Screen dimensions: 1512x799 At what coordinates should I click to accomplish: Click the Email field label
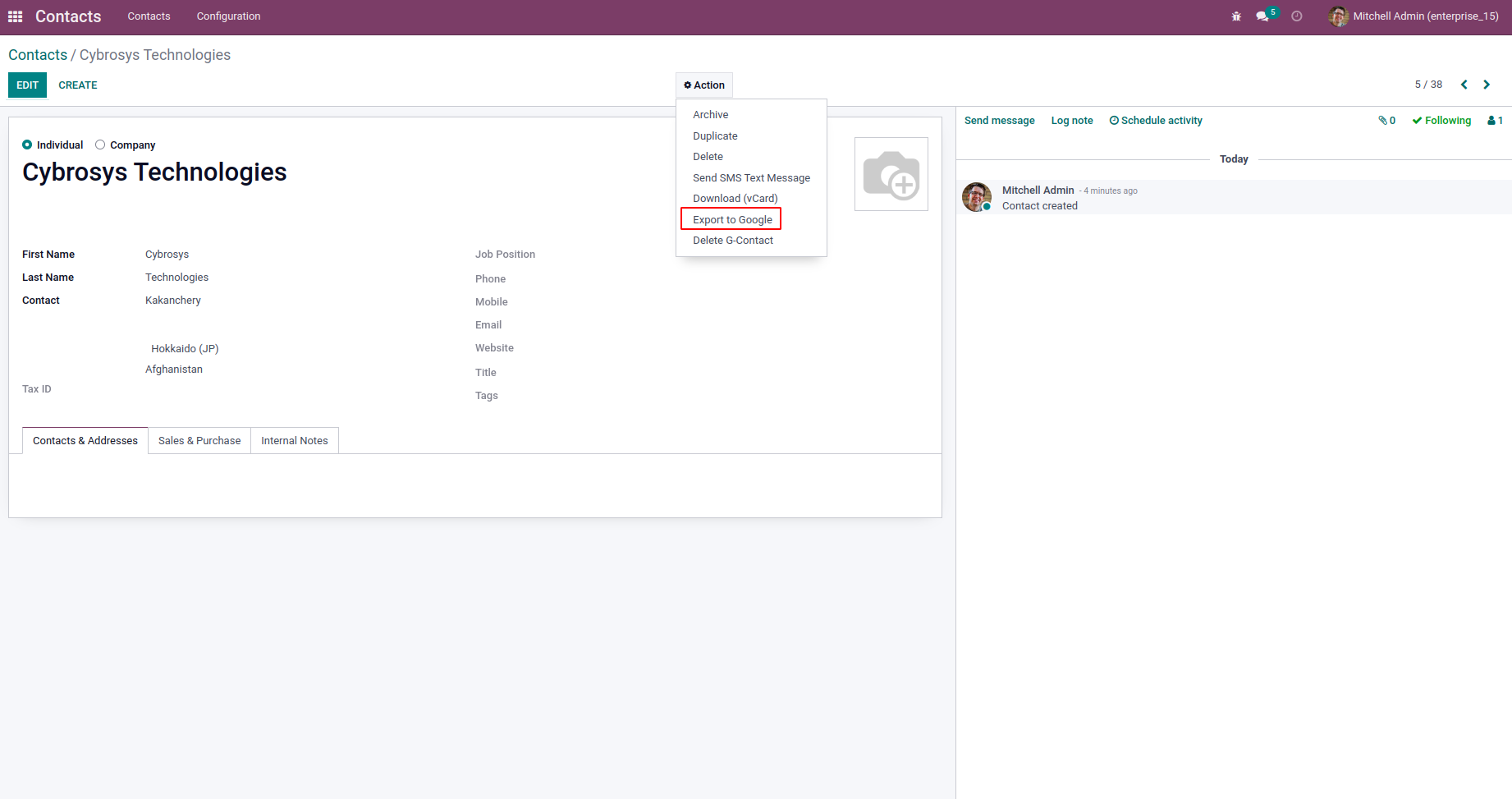tap(488, 325)
